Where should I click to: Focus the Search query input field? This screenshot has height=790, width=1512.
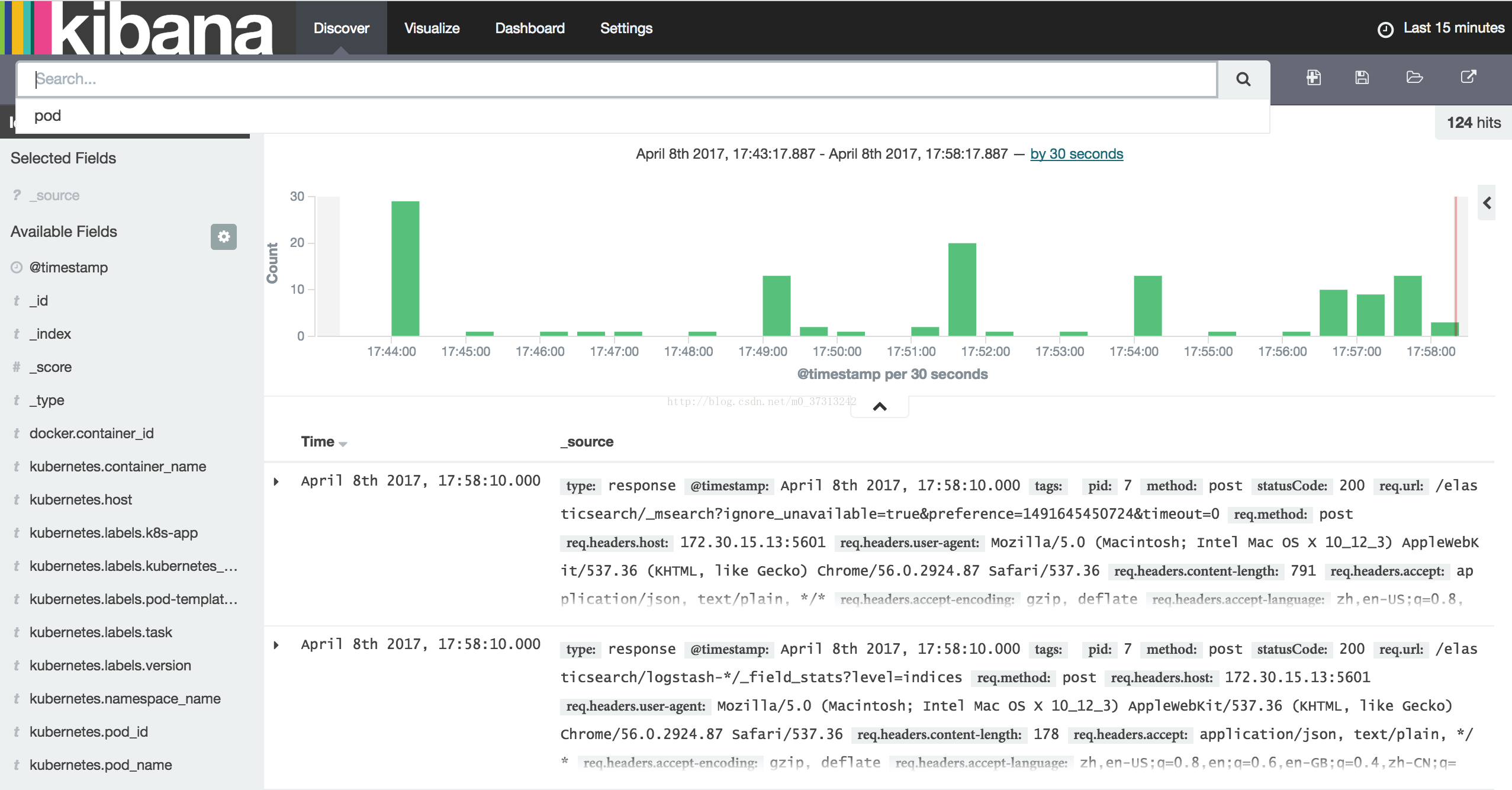tap(617, 79)
